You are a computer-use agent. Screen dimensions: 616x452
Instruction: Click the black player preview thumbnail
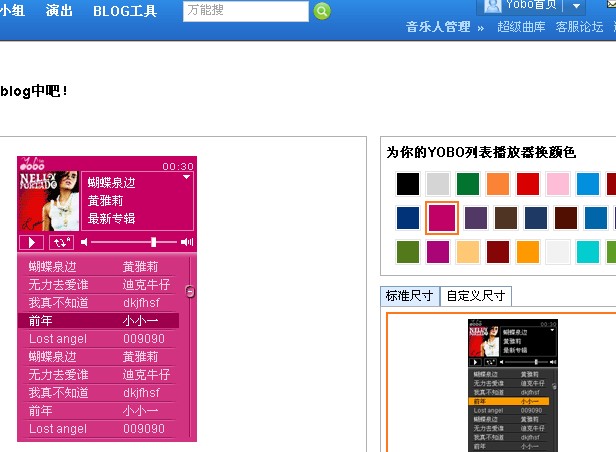coord(513,385)
